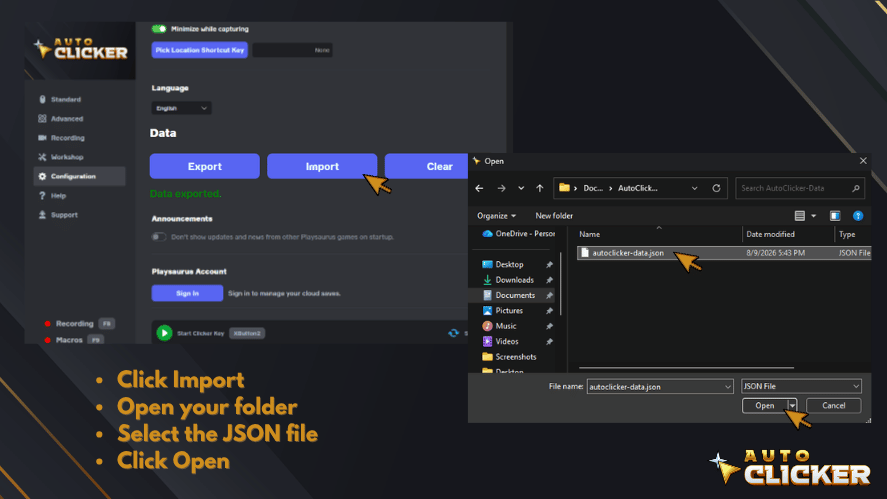
Task: Click the Macros red dot indicator
Action: pyautogui.click(x=48, y=340)
